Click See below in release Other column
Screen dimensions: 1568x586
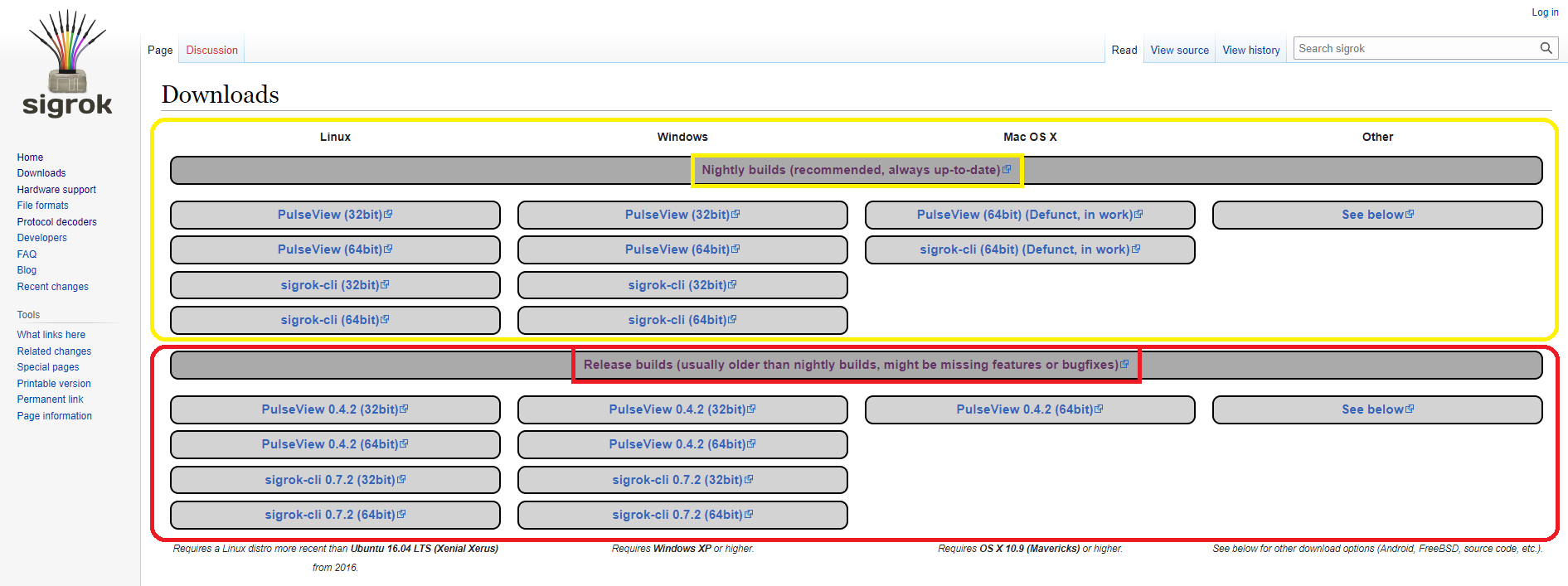click(x=1377, y=409)
